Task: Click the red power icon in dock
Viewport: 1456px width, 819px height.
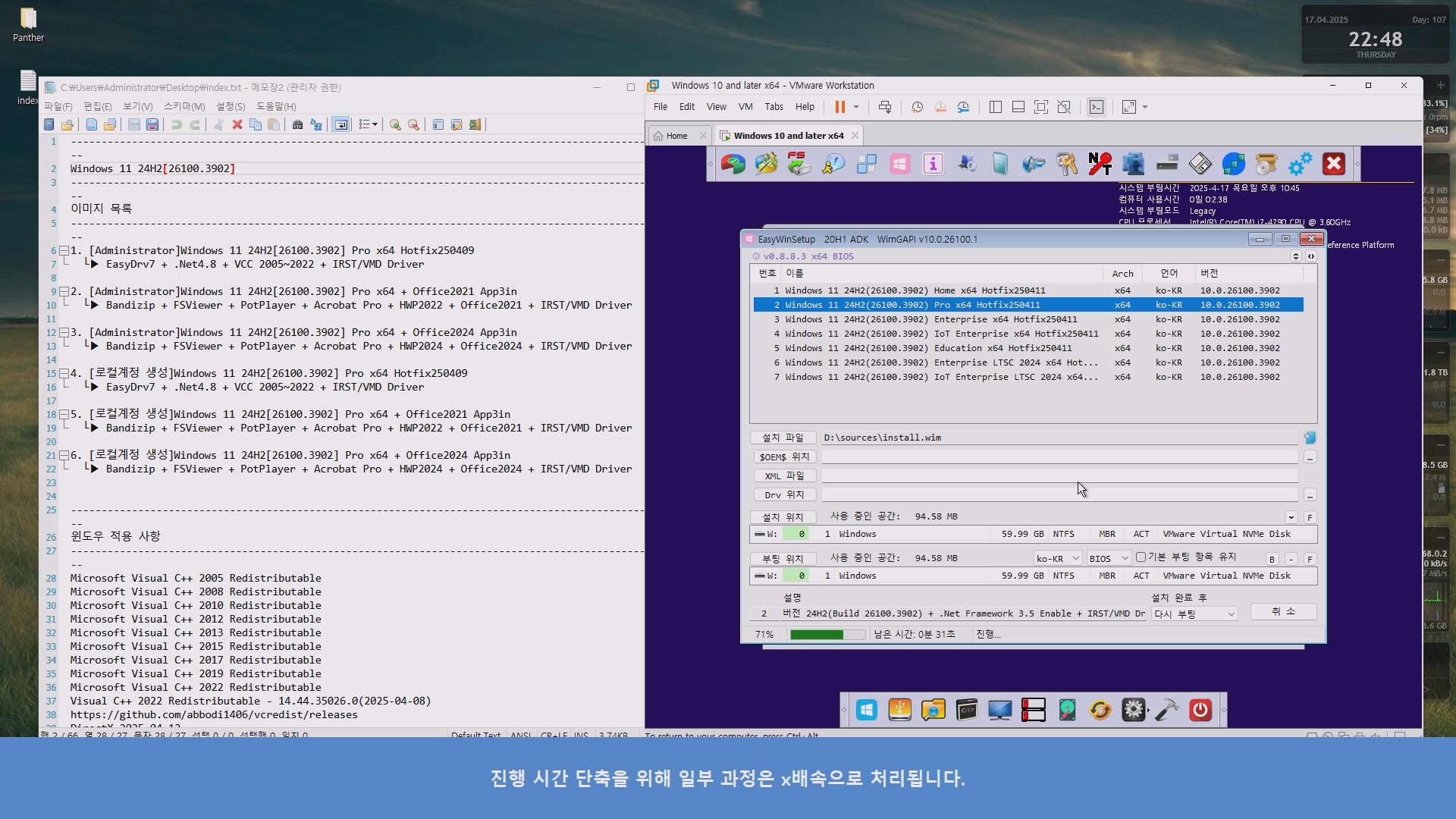Action: point(1200,711)
